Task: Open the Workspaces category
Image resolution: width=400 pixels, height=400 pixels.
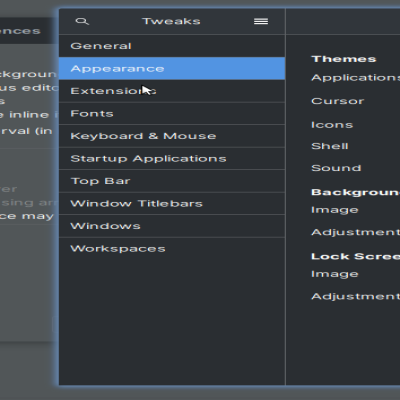Action: (x=172, y=249)
